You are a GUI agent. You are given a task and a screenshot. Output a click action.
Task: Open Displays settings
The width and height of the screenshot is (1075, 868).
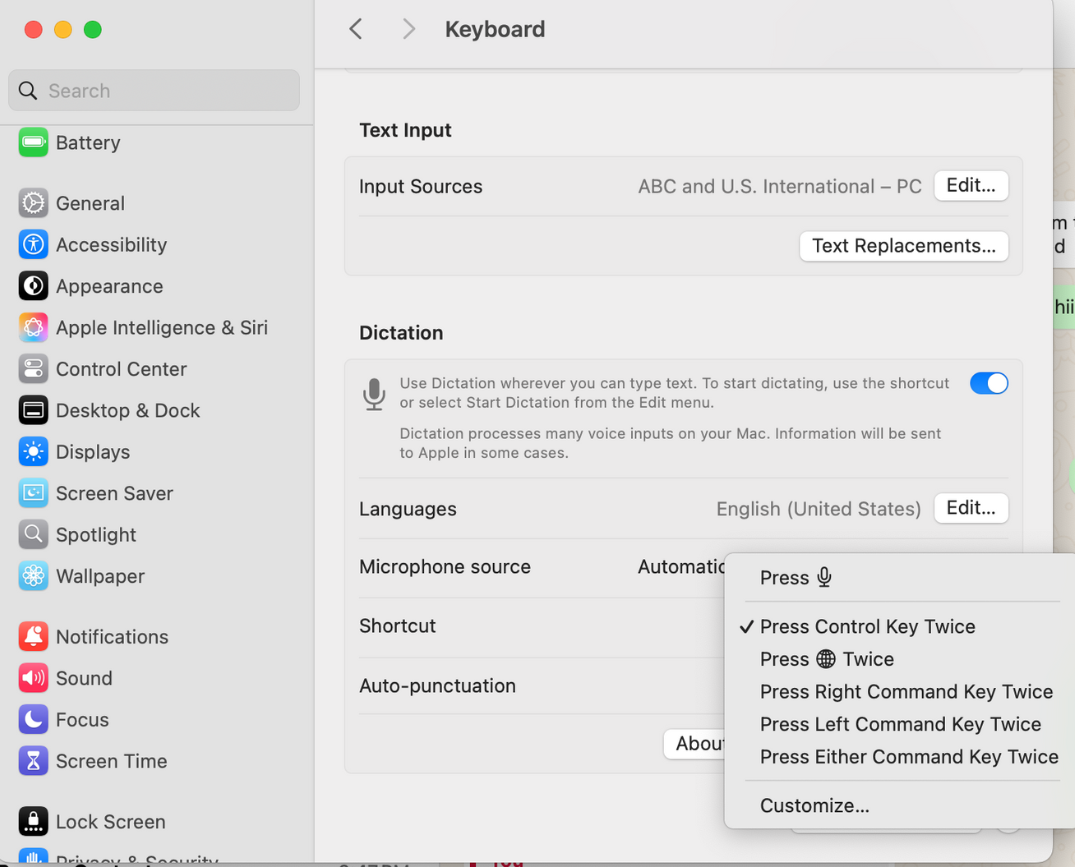[93, 452]
